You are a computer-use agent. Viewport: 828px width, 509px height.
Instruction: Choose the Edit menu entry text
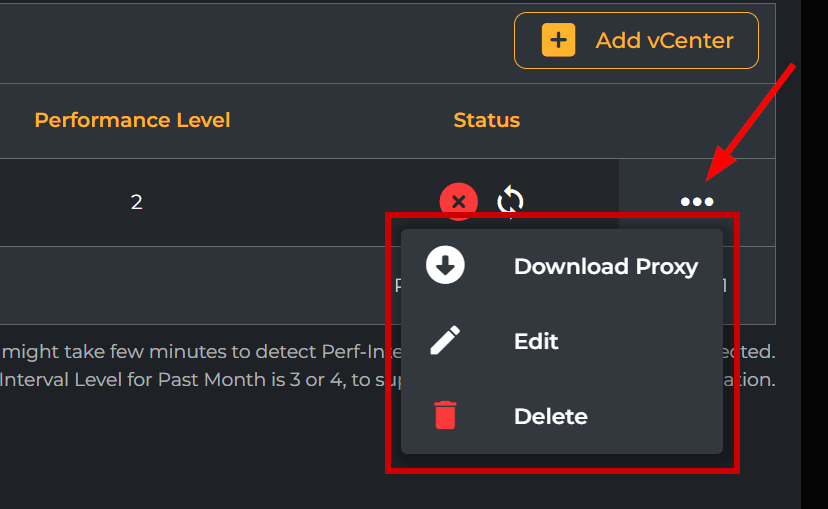click(536, 341)
